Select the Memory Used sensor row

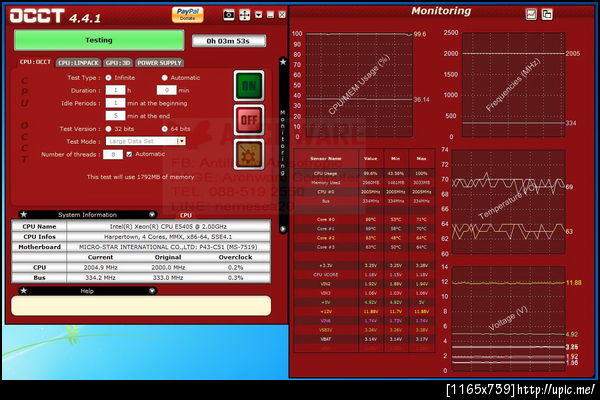(x=364, y=183)
